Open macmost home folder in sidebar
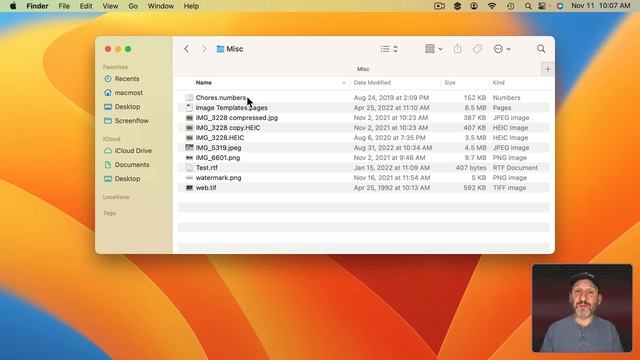Screen dimensions: 640x360 [x=129, y=93]
